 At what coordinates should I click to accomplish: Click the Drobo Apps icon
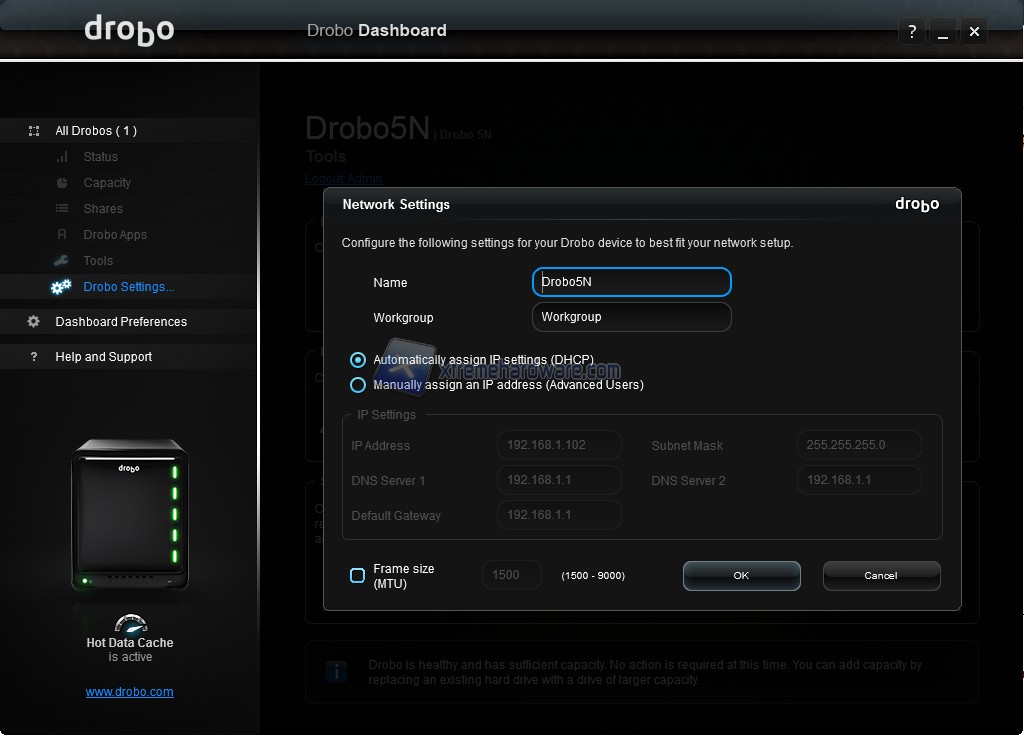(62, 235)
